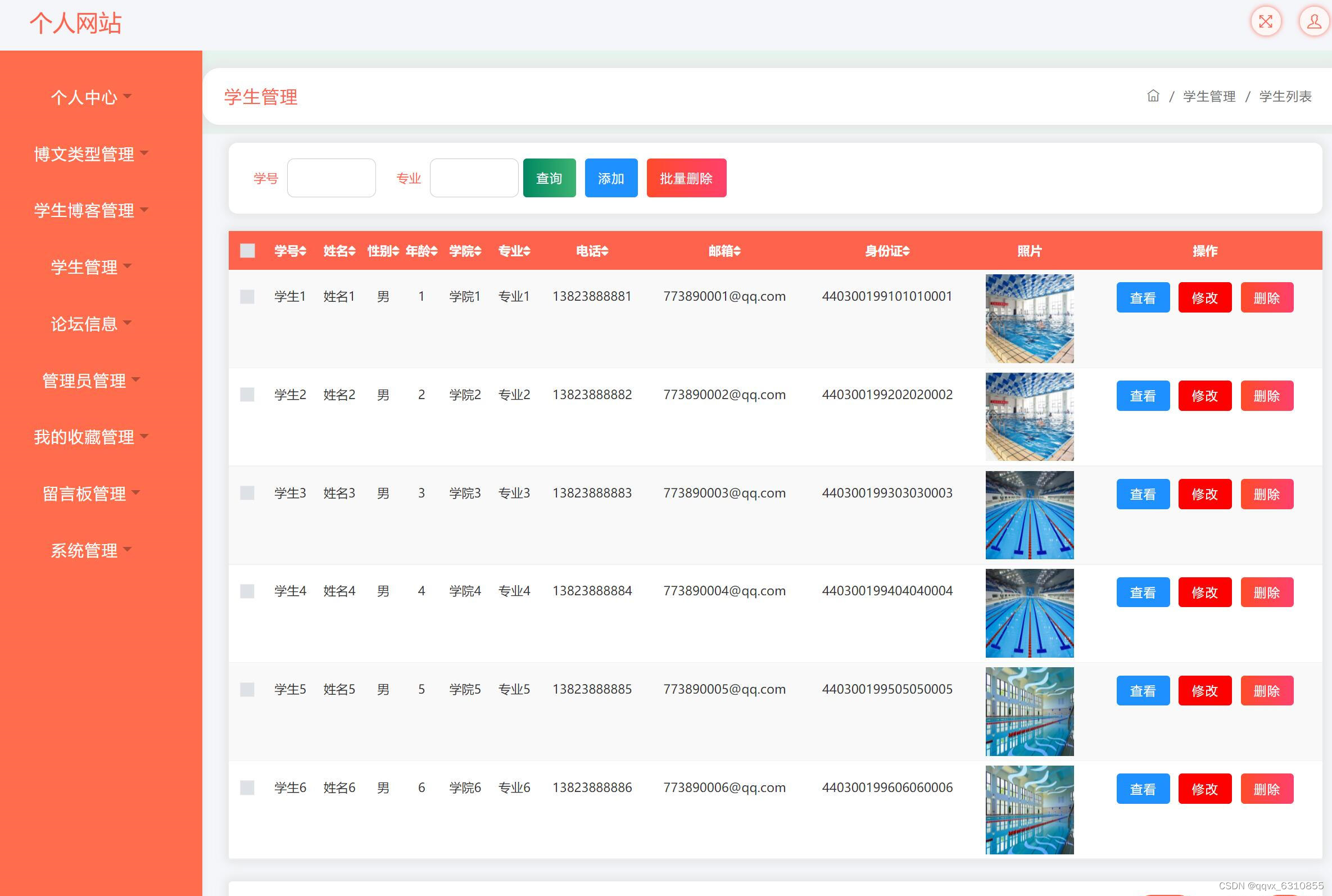Sort table by 年龄 column arrows
The height and width of the screenshot is (896, 1332).
[434, 251]
